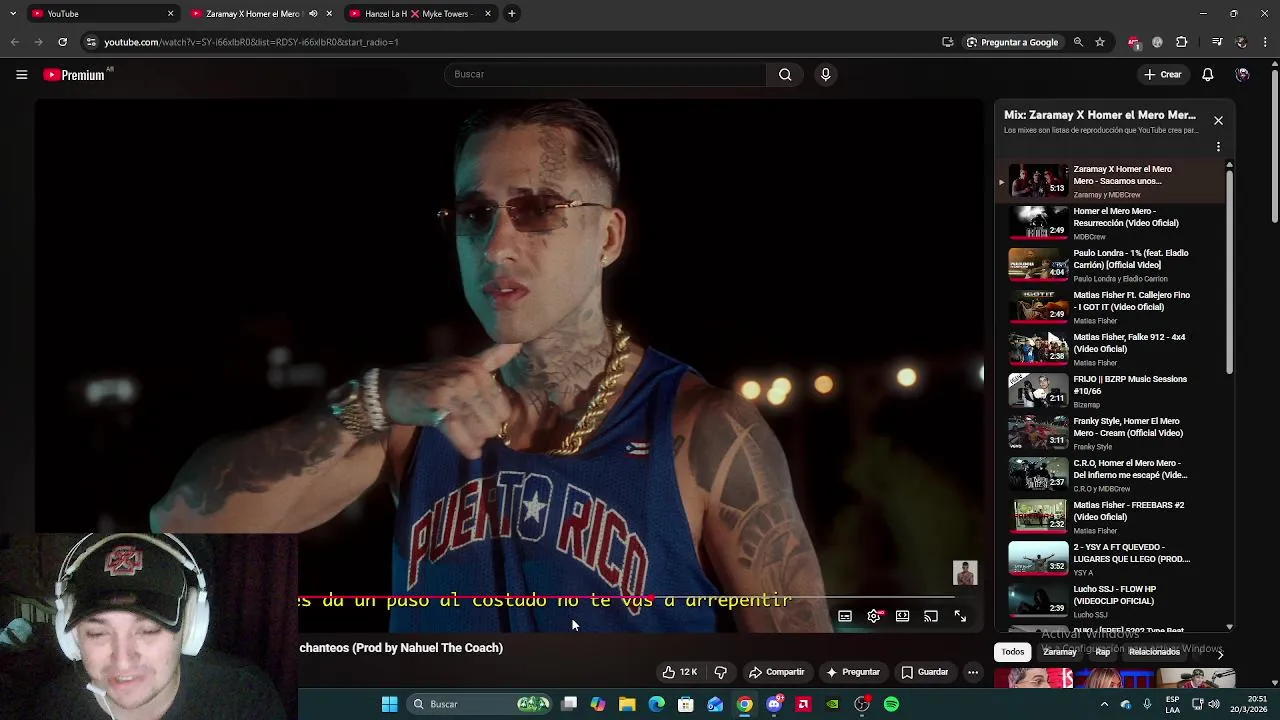Like the video with 12 K likes
This screenshot has width=1280, height=720.
tap(679, 672)
